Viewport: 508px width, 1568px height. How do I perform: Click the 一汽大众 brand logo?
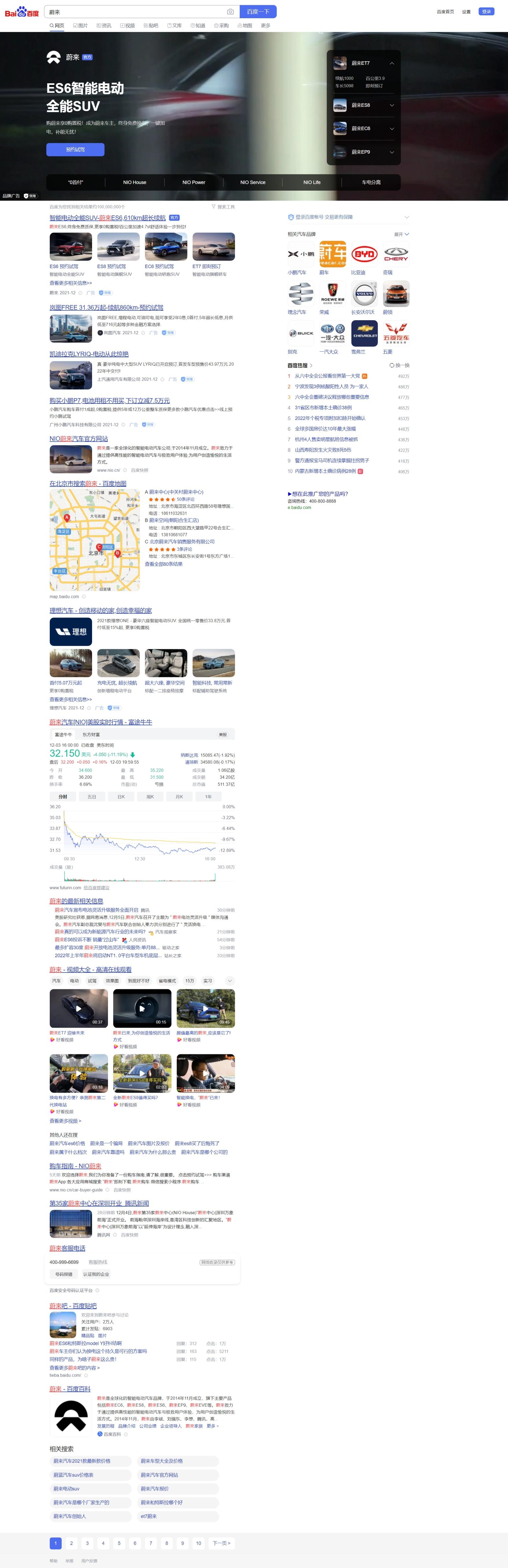pyautogui.click(x=333, y=334)
